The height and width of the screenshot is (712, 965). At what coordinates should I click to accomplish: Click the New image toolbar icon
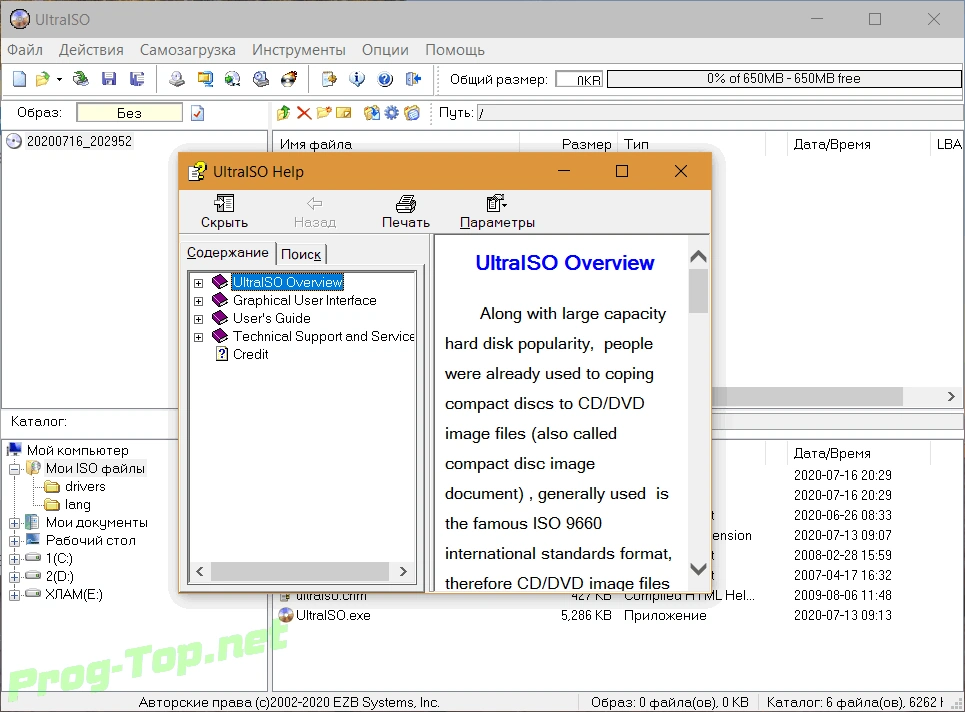[19, 79]
